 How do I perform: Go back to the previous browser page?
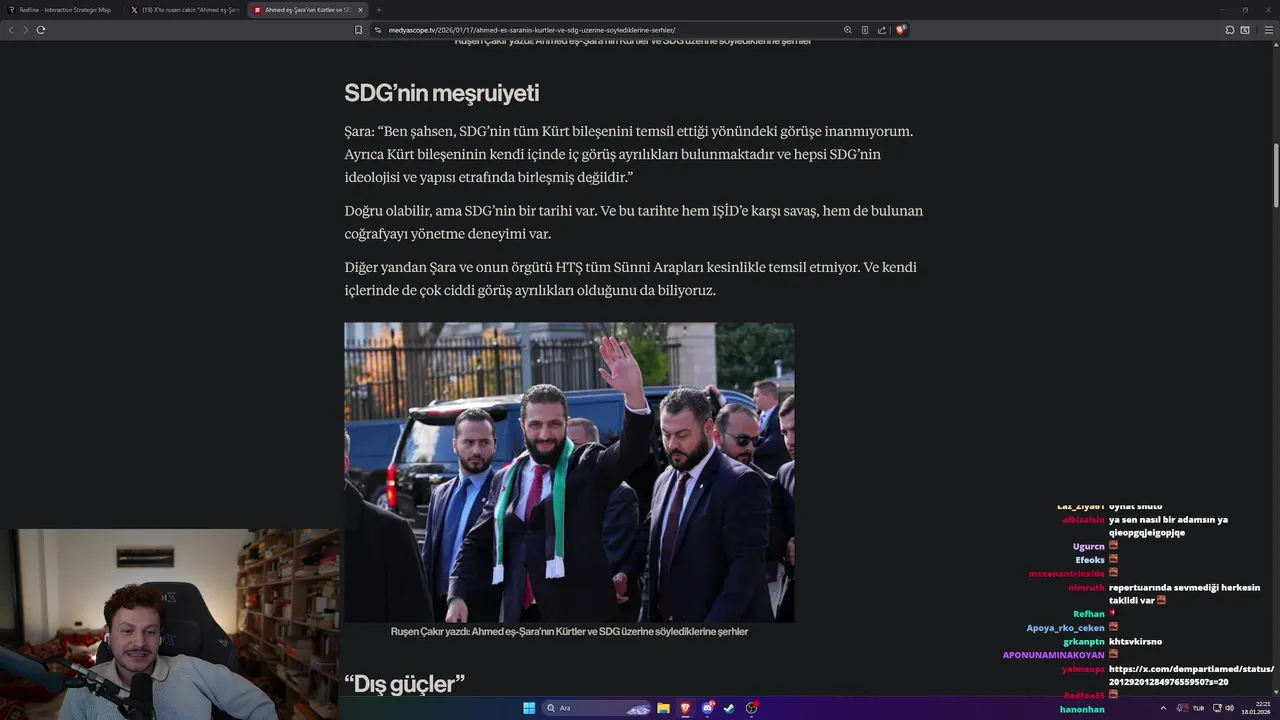coord(11,30)
